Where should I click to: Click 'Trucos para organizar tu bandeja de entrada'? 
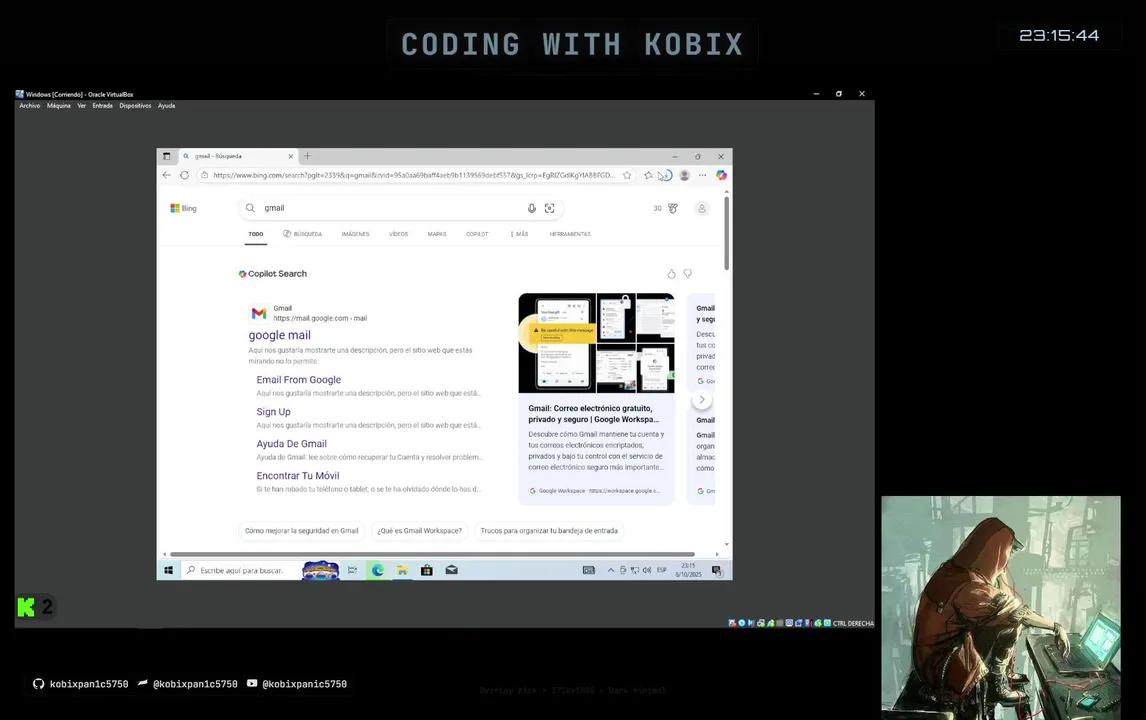click(x=549, y=531)
